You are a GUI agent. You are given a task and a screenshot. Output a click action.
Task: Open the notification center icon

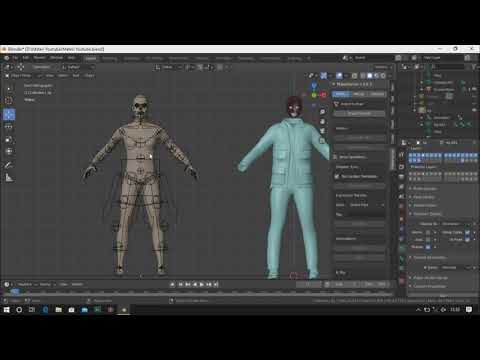tap(469, 310)
